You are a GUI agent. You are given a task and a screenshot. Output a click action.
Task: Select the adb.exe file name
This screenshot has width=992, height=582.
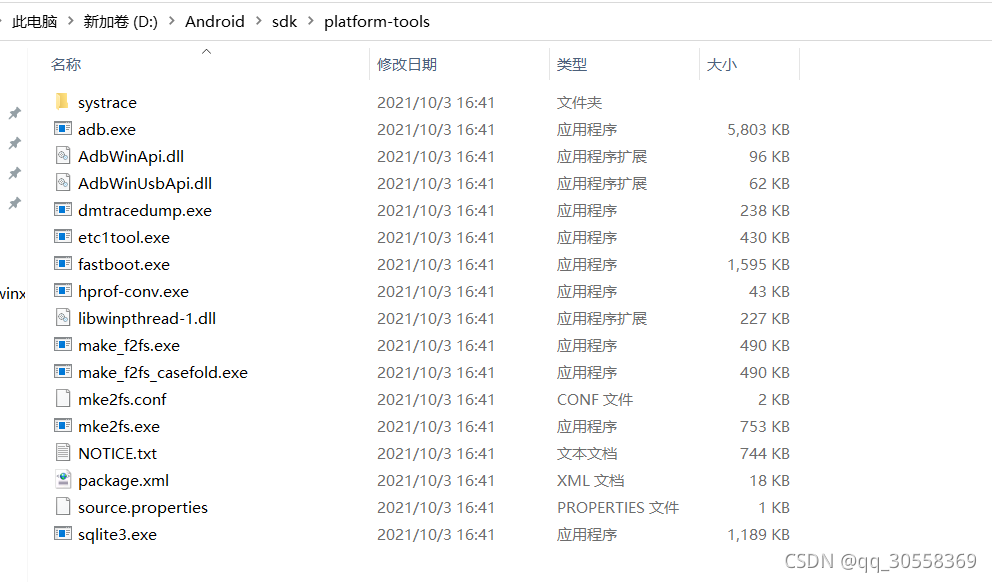coord(106,129)
